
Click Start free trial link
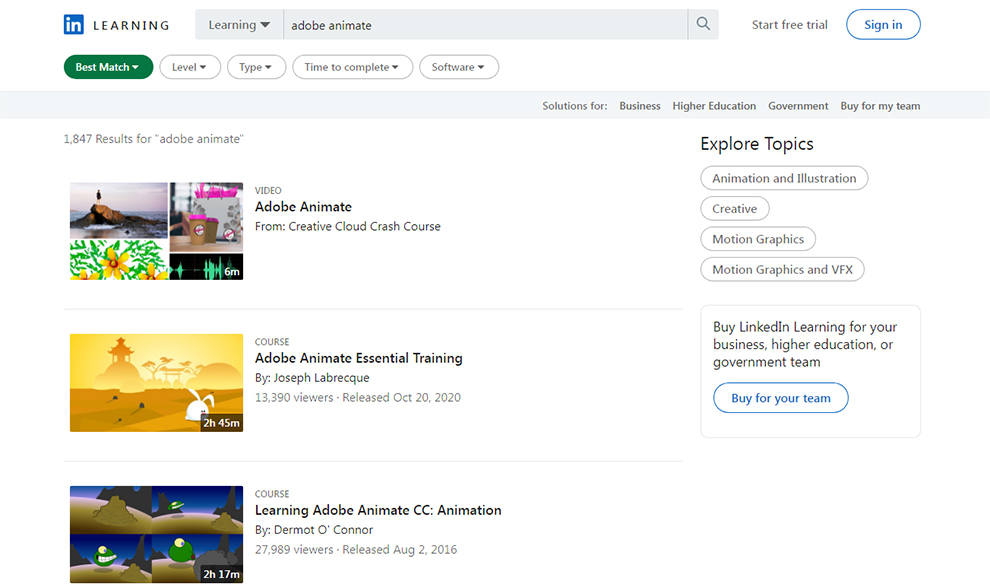pos(789,25)
